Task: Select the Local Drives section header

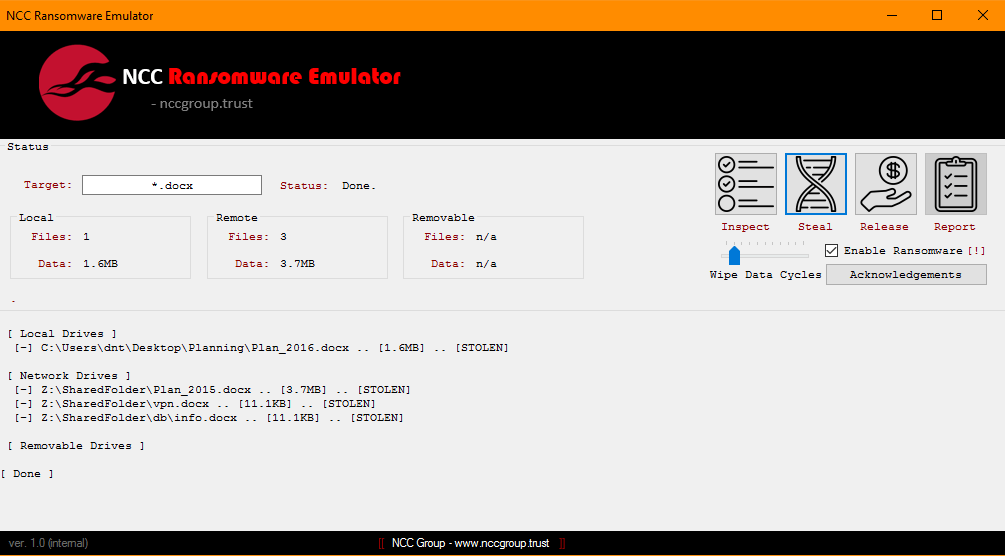Action: tap(61, 334)
